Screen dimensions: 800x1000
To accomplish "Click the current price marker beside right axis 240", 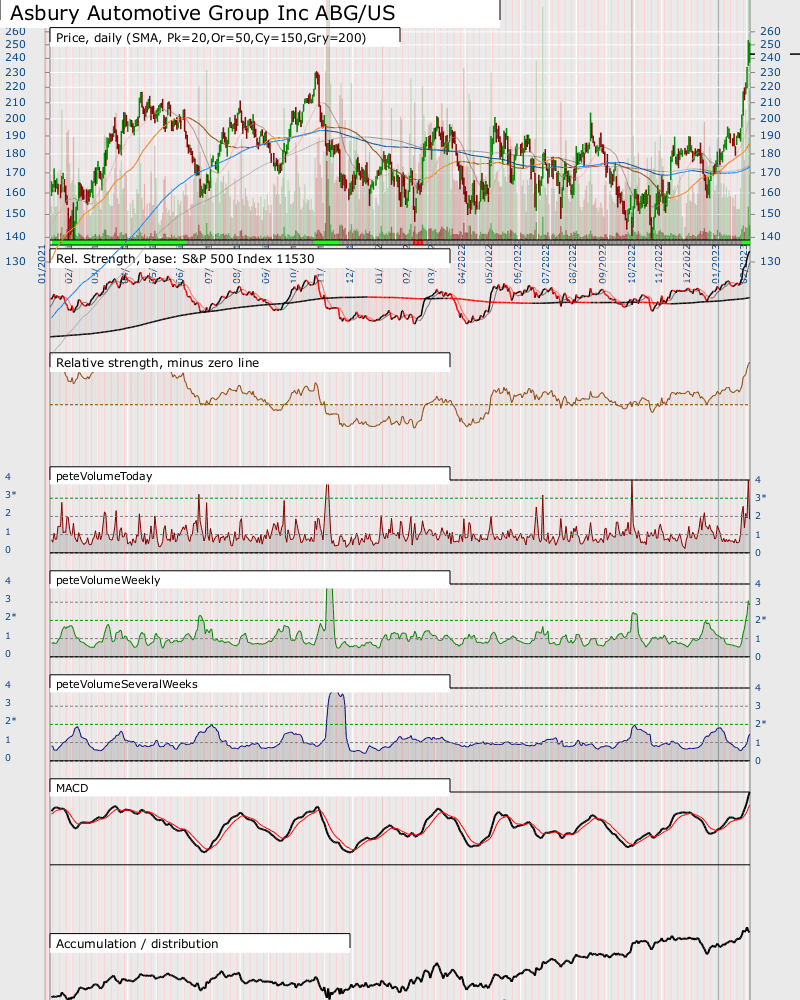I will [795, 55].
